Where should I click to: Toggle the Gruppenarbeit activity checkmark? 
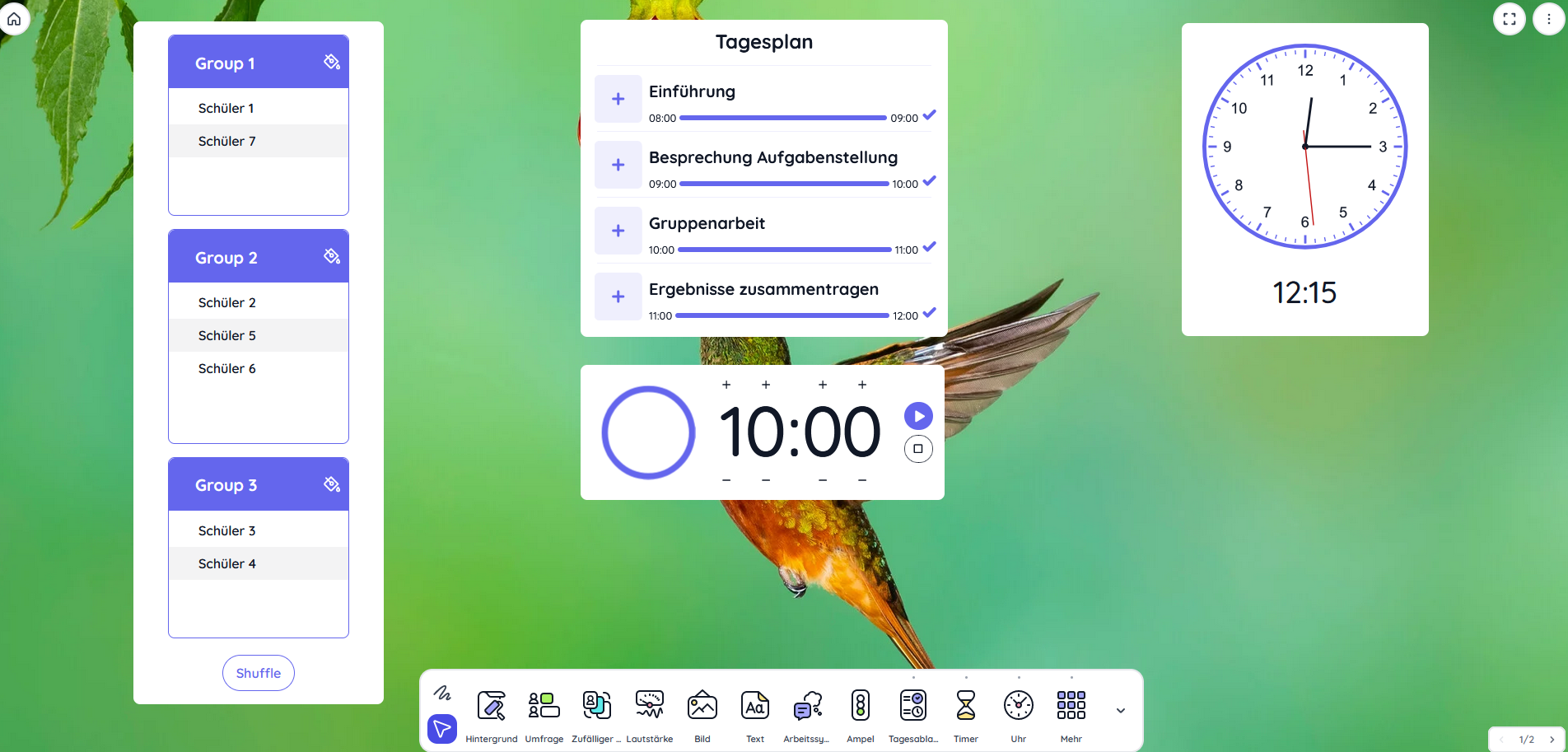coord(930,246)
